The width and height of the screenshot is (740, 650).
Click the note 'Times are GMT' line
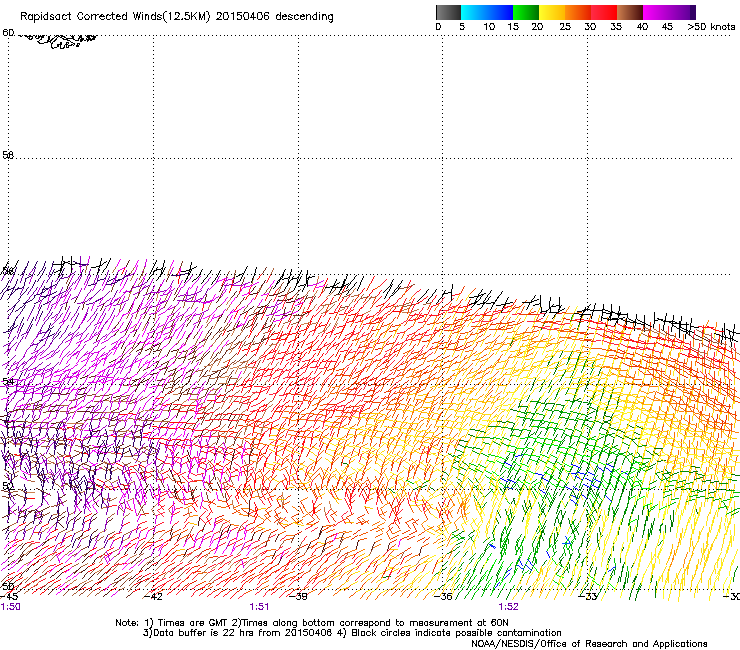tap(312, 623)
